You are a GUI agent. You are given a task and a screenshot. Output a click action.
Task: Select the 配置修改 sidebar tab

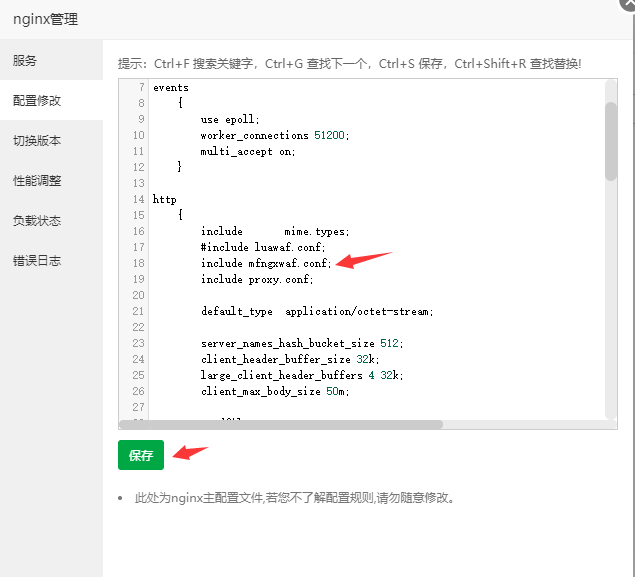pyautogui.click(x=37, y=101)
